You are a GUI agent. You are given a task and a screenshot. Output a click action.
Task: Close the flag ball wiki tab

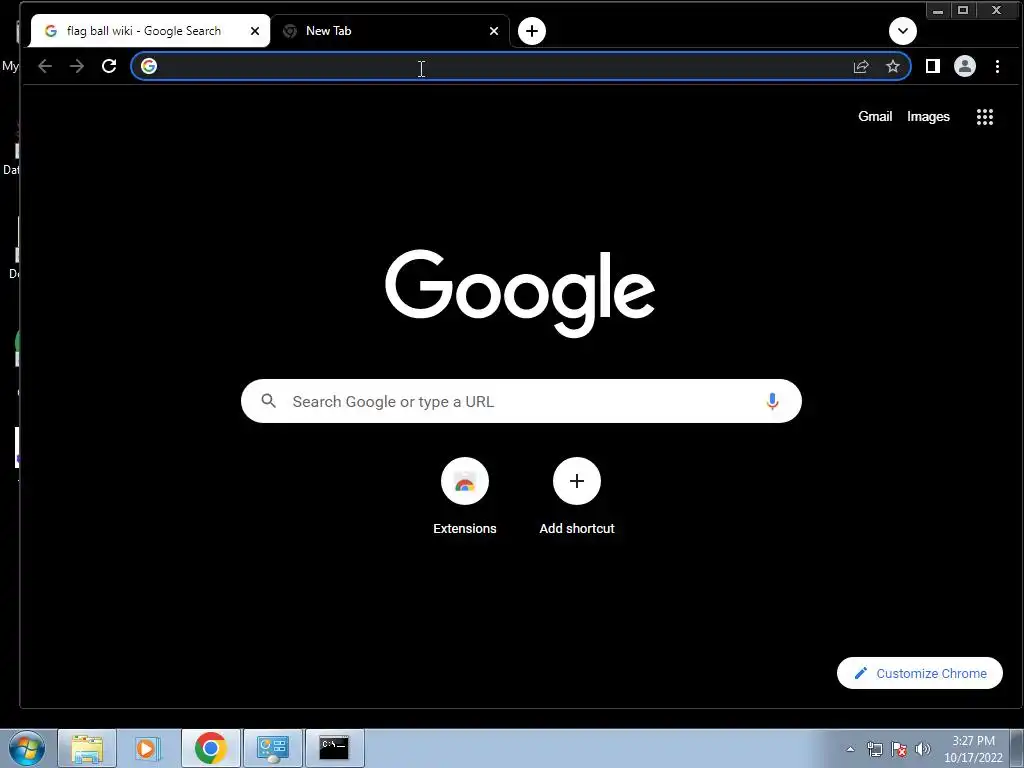(x=255, y=31)
